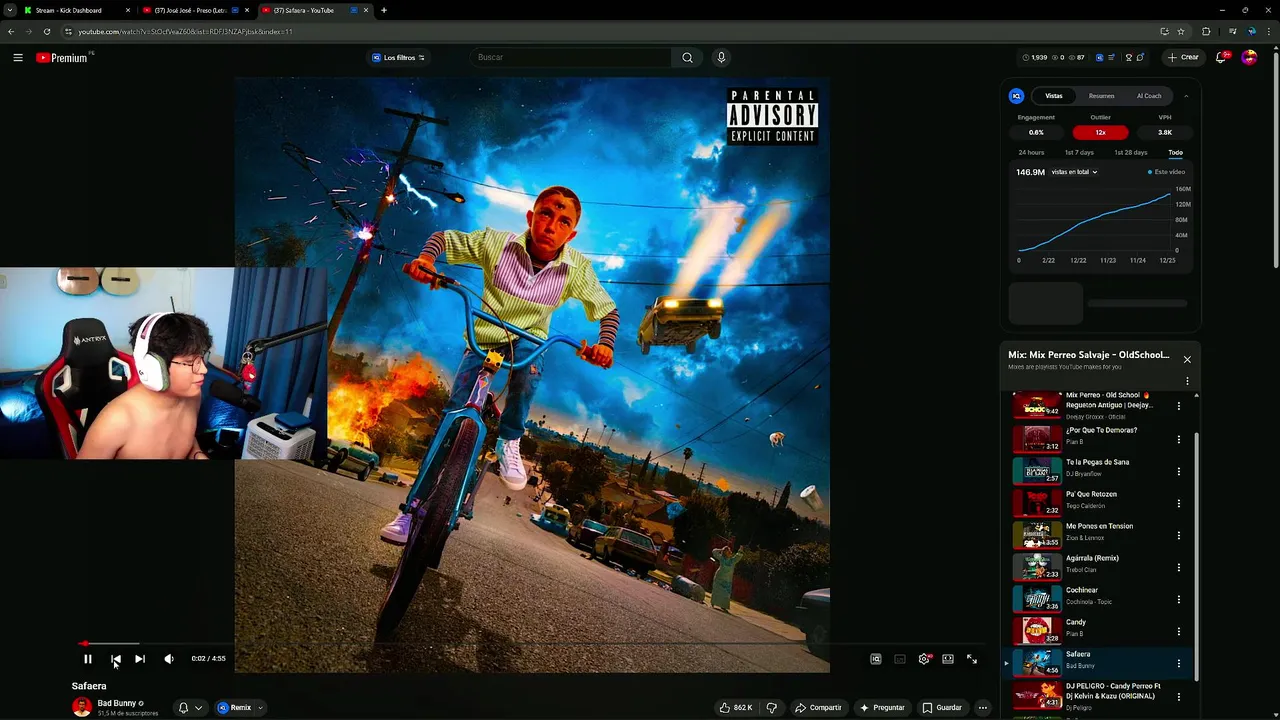Open options for Te la Pegas de Sana
The height and width of the screenshot is (720, 1280).
coord(1179,471)
